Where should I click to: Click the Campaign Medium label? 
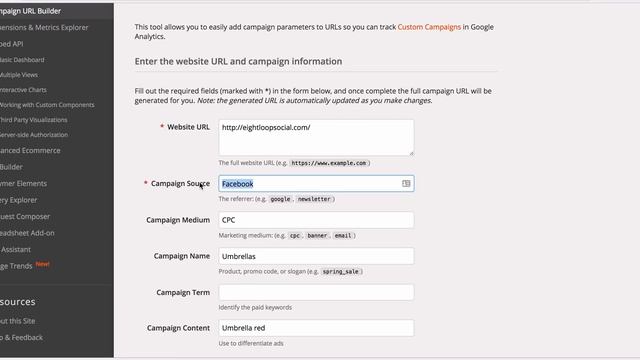coord(178,220)
